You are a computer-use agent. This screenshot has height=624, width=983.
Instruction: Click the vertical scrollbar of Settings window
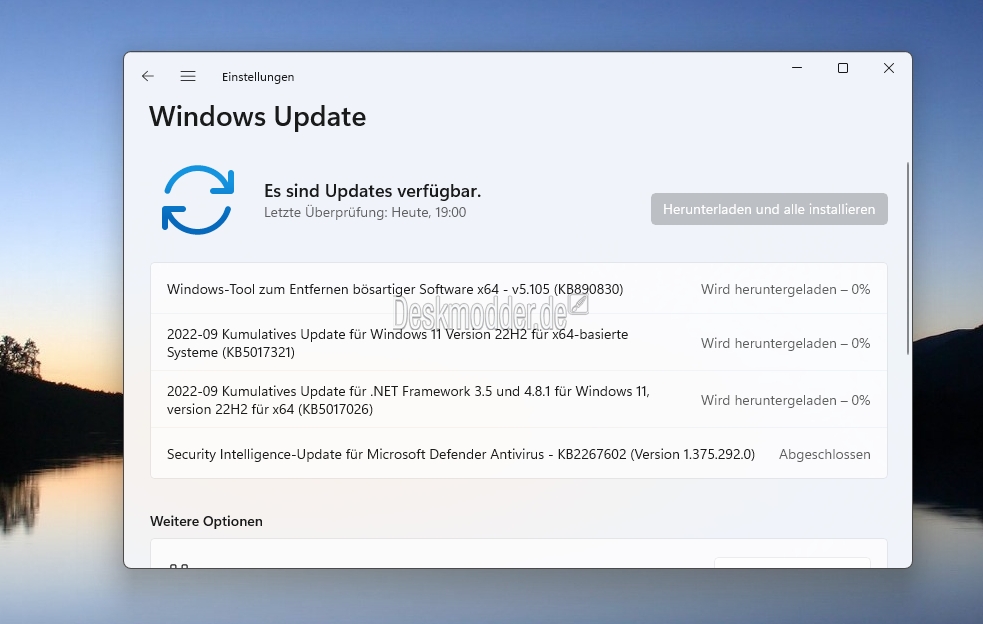point(907,258)
